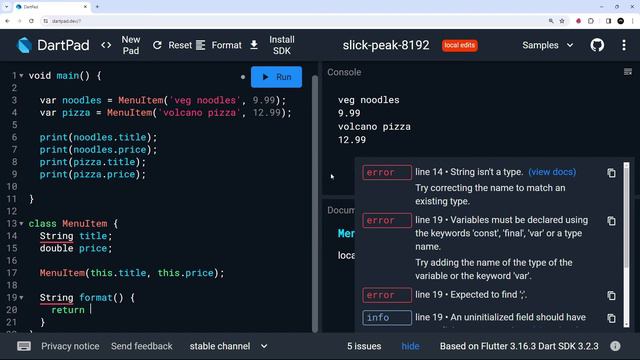Click the New Pad button label
This screenshot has width=640, height=360.
click(131, 45)
